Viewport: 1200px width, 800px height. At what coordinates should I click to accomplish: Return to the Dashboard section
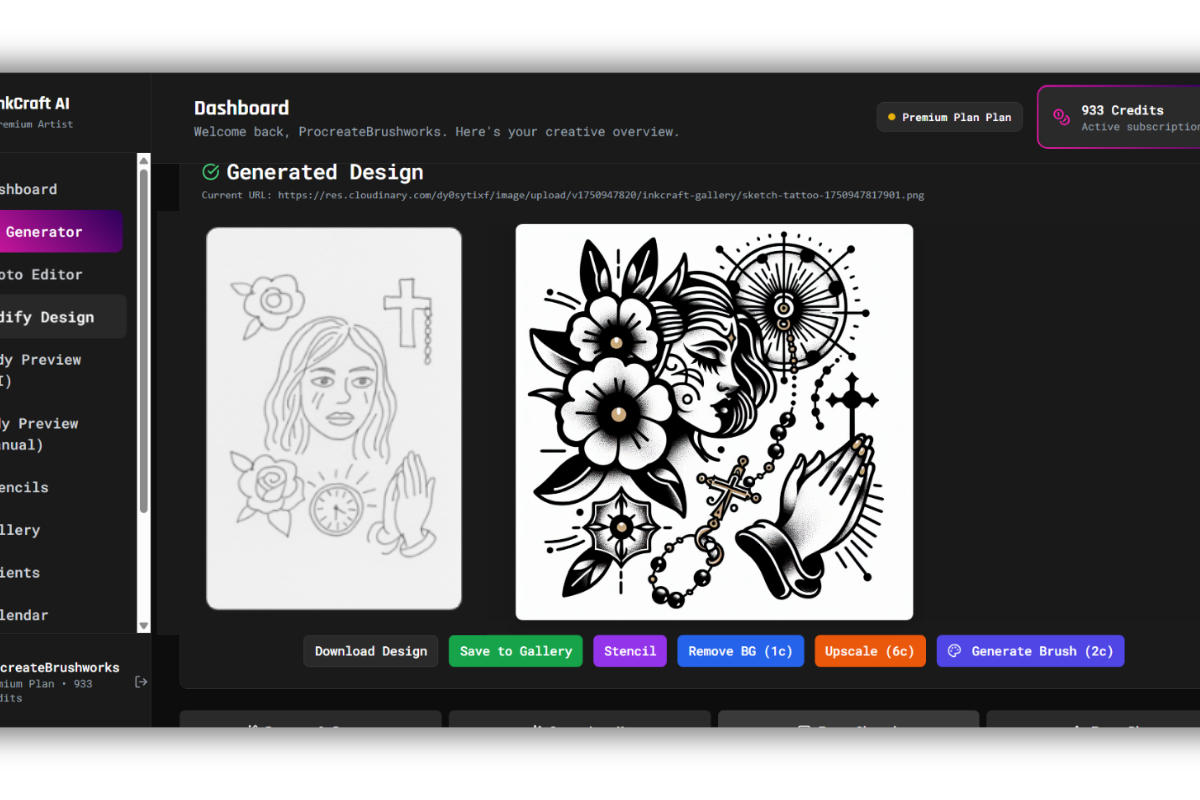[x=29, y=189]
